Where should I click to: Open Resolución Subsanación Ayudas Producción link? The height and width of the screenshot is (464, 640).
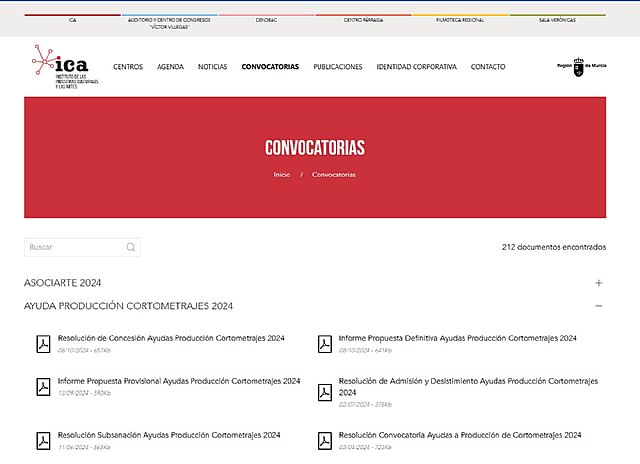(169, 435)
